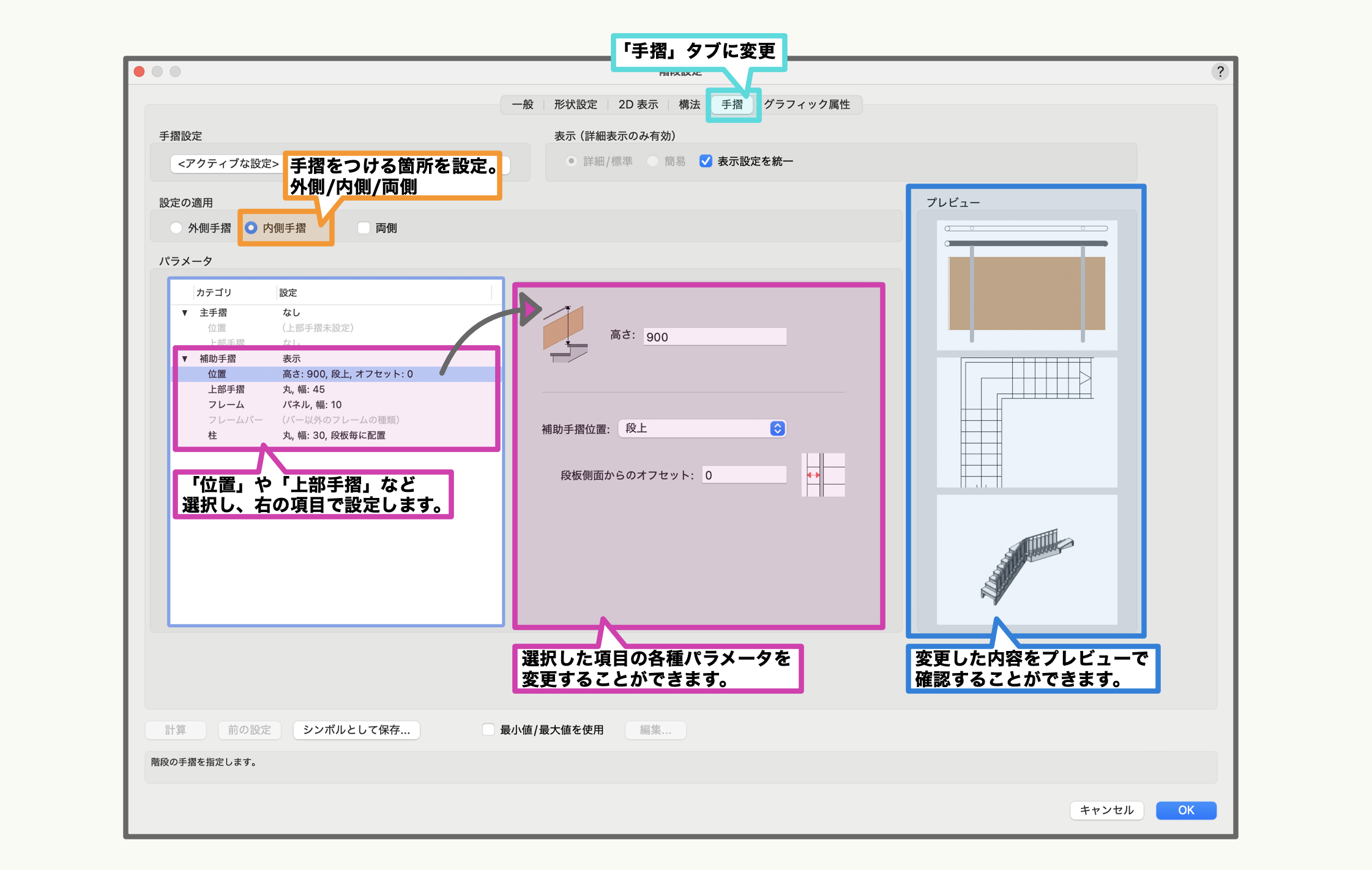Screen dimensions: 1372x870
Task: Click the handrail elevation preview image
Action: click(x=1026, y=284)
